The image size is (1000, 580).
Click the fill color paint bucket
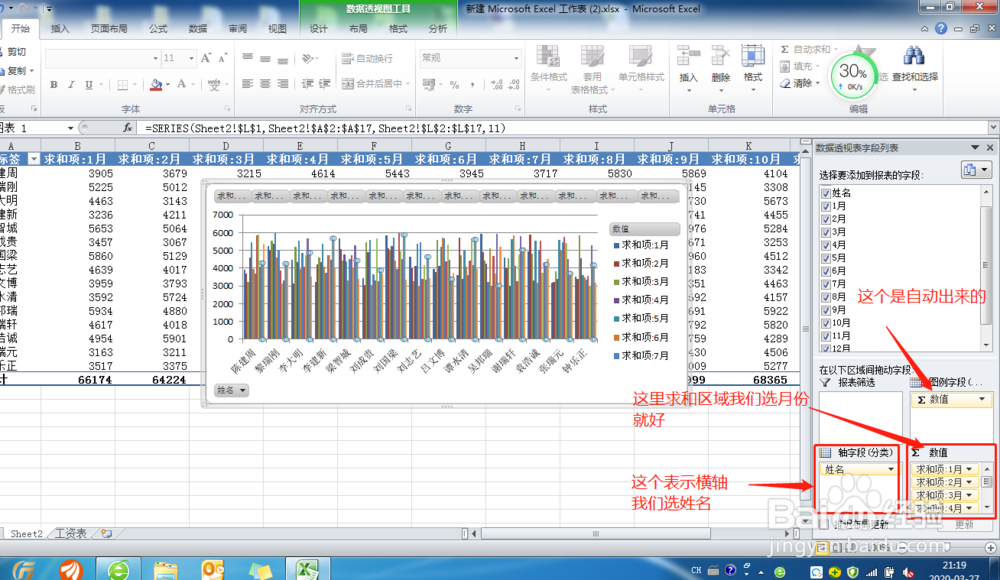[156, 84]
